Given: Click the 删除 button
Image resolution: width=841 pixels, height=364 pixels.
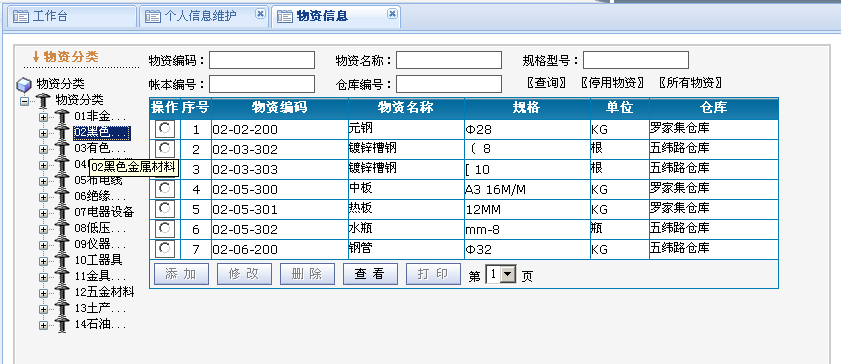Looking at the screenshot, I should click(307, 274).
